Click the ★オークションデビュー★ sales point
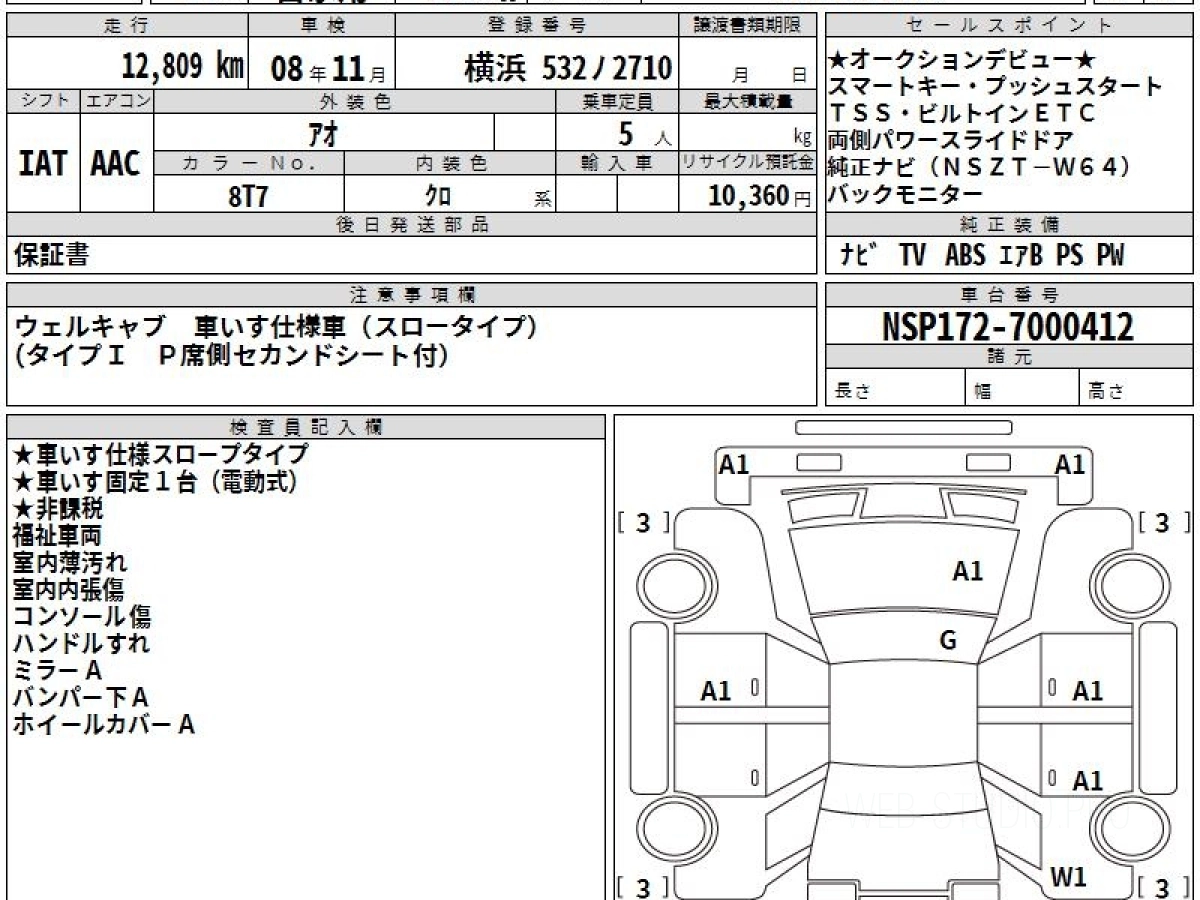The height and width of the screenshot is (900, 1200). pos(963,60)
